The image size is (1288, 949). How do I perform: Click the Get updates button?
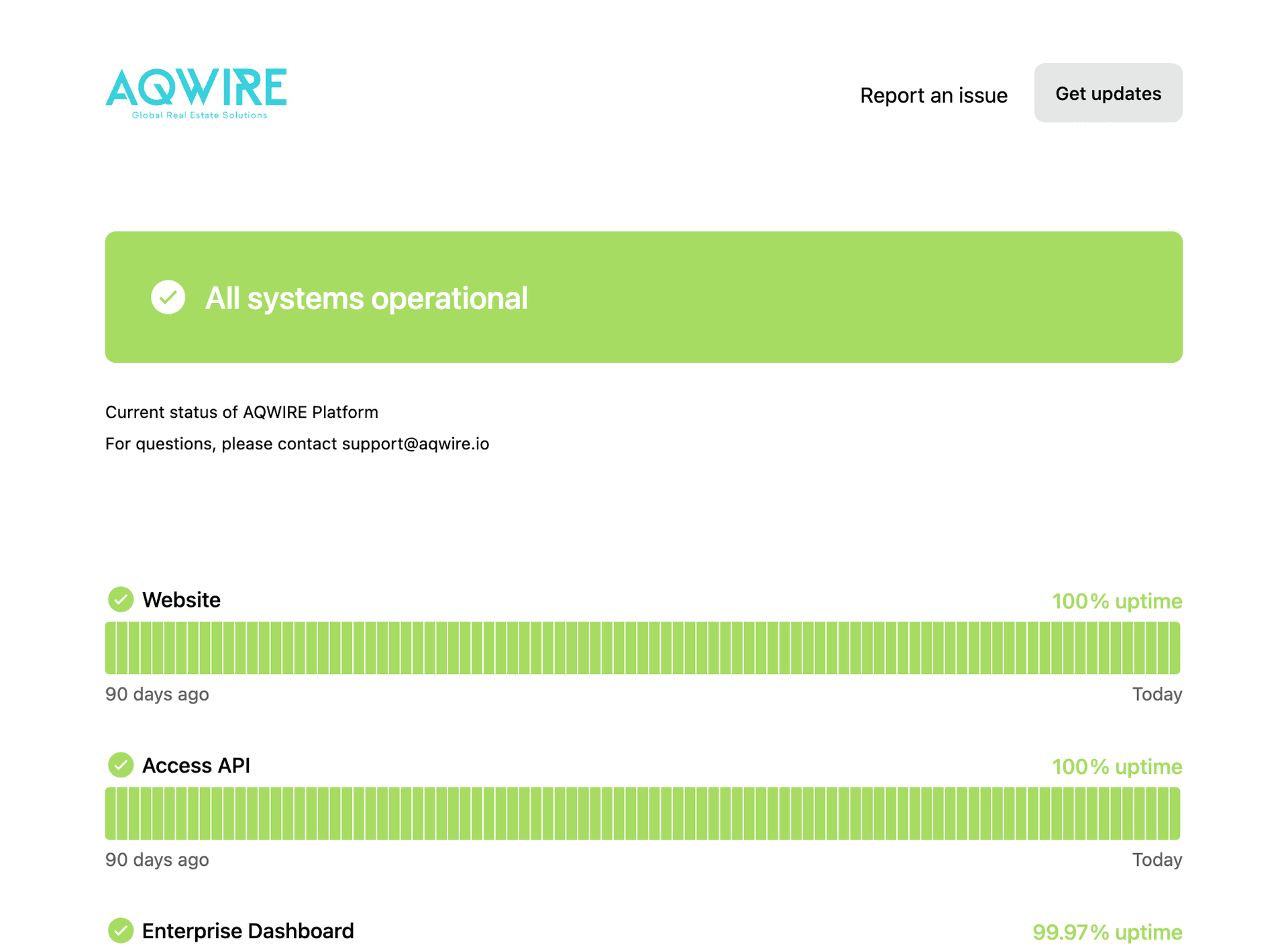[x=1108, y=93]
